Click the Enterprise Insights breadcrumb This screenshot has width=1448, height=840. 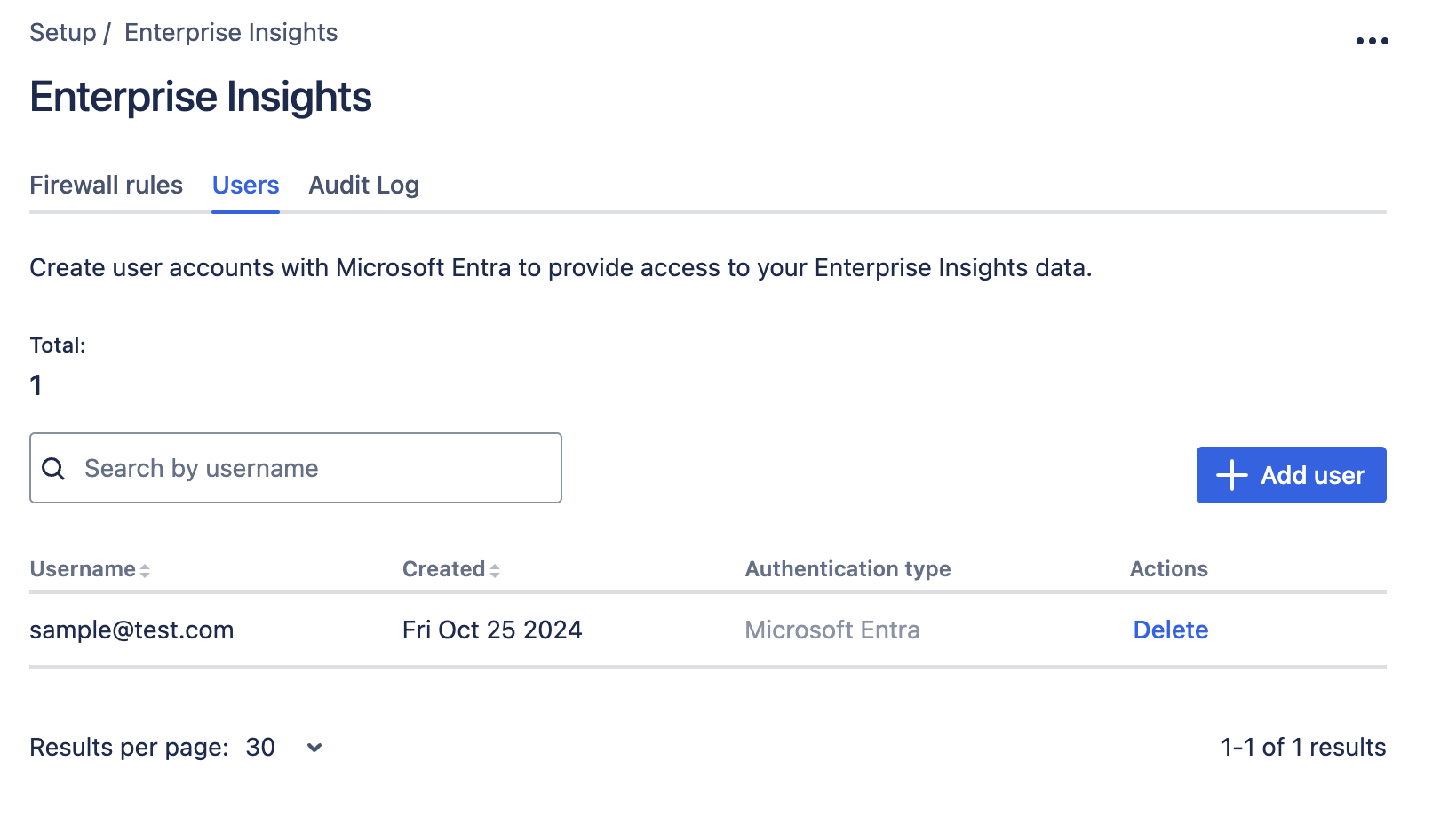point(231,33)
